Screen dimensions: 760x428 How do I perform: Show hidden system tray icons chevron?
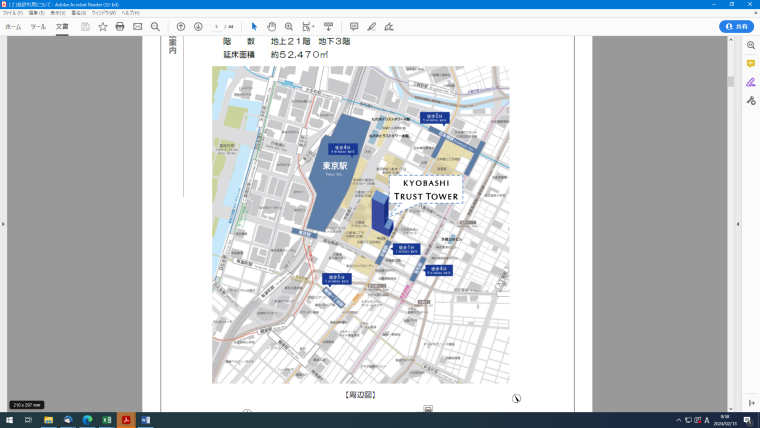coord(679,420)
